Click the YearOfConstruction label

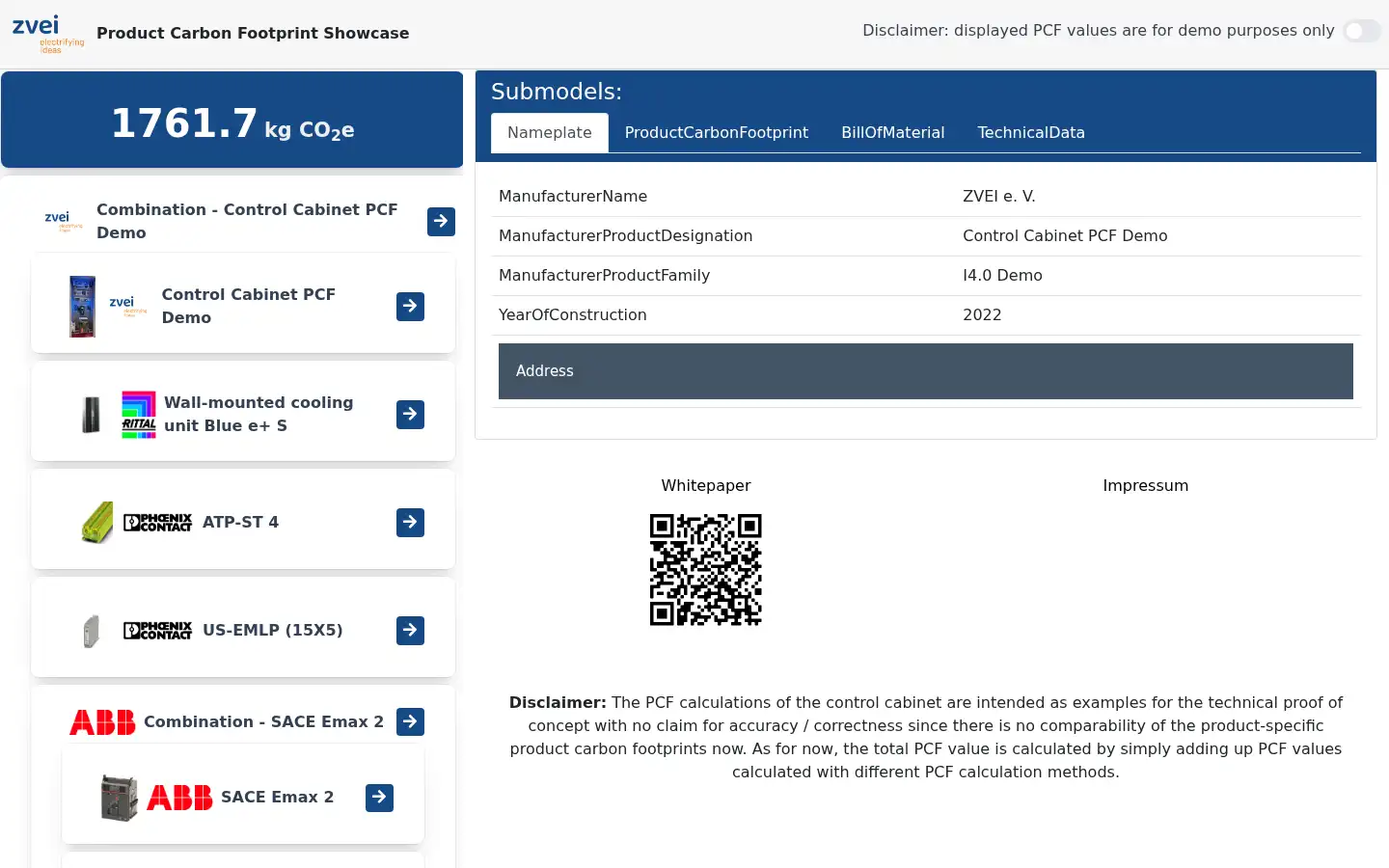[573, 315]
